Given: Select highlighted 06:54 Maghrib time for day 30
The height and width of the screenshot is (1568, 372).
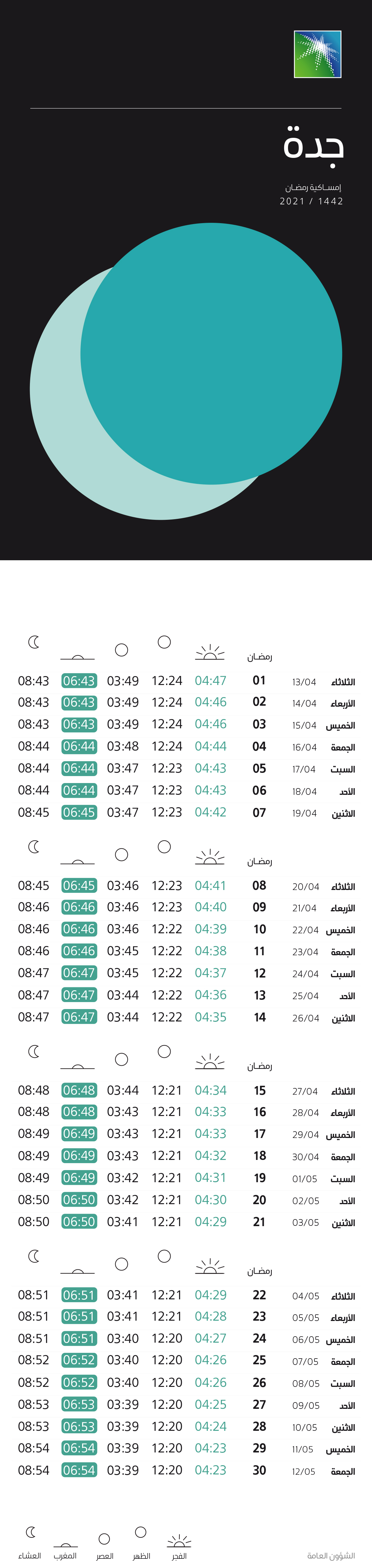Looking at the screenshot, I should (79, 1470).
